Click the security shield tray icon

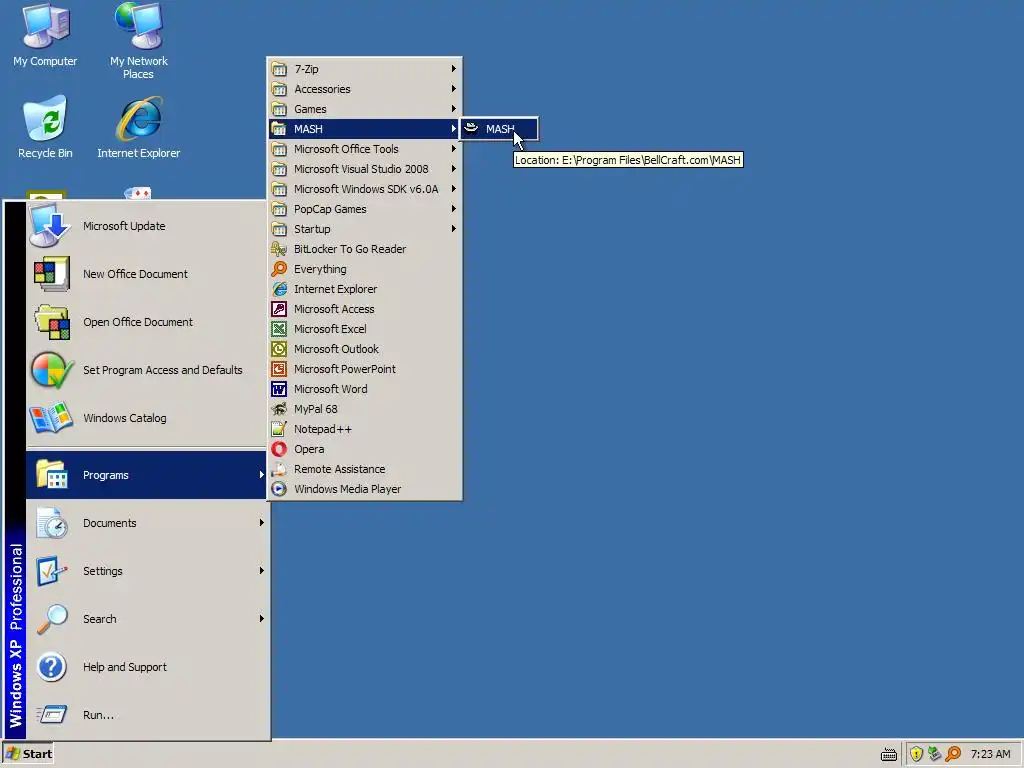coord(916,754)
